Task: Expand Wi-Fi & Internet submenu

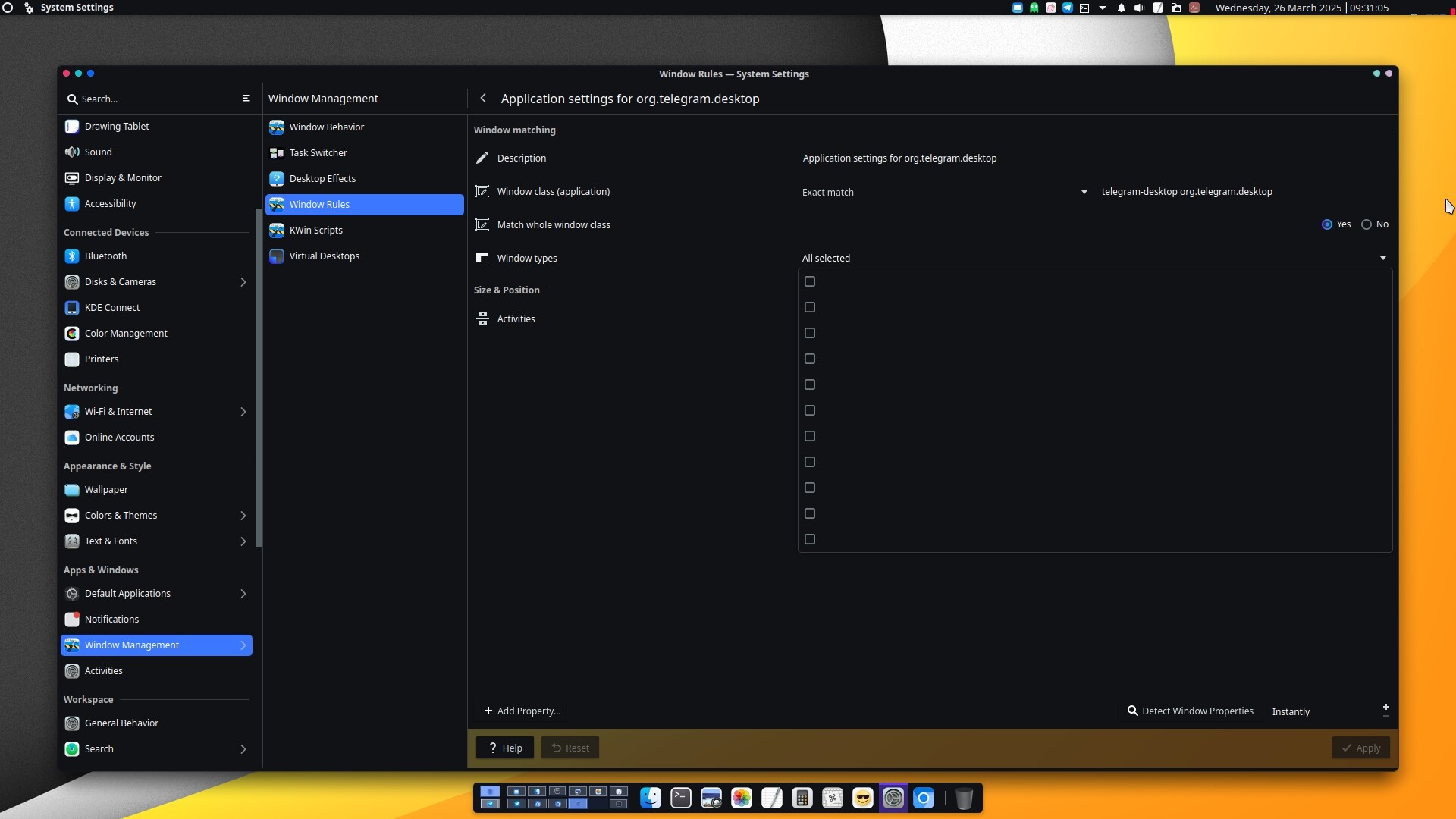Action: [x=243, y=412]
